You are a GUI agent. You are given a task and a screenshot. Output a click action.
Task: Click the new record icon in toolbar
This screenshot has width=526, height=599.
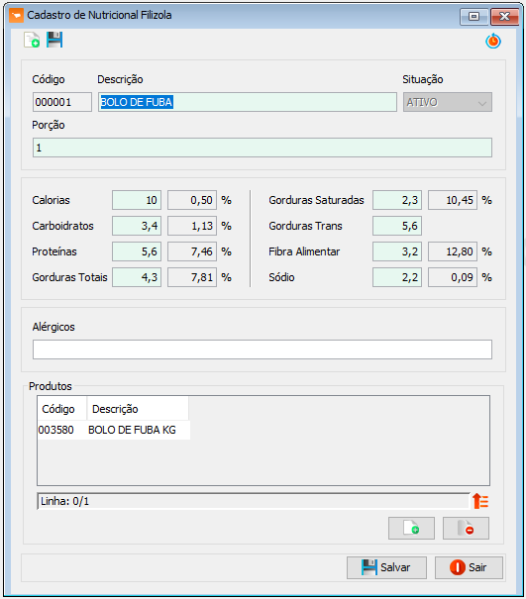pos(32,40)
